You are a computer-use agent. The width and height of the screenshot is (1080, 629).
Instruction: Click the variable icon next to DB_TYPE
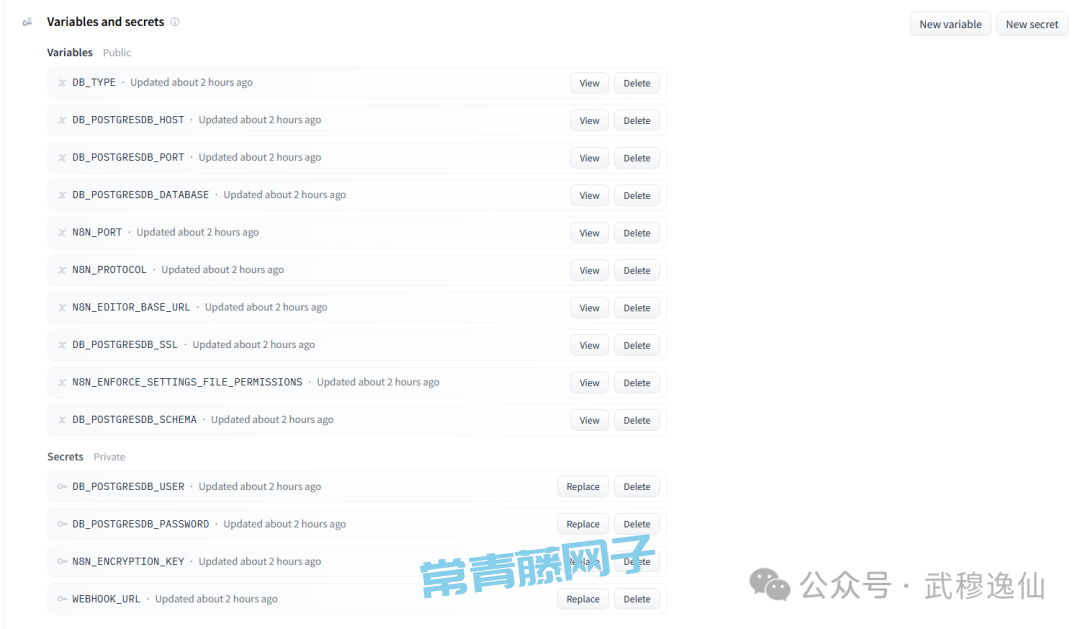click(62, 83)
